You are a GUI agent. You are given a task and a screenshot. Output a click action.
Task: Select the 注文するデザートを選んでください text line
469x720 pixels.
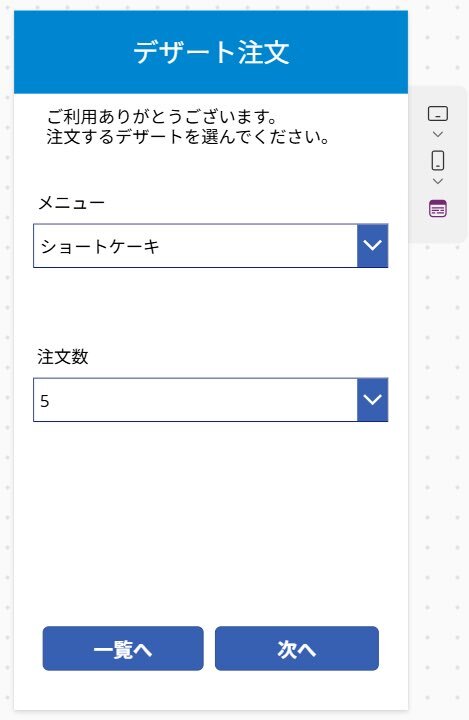coord(188,137)
